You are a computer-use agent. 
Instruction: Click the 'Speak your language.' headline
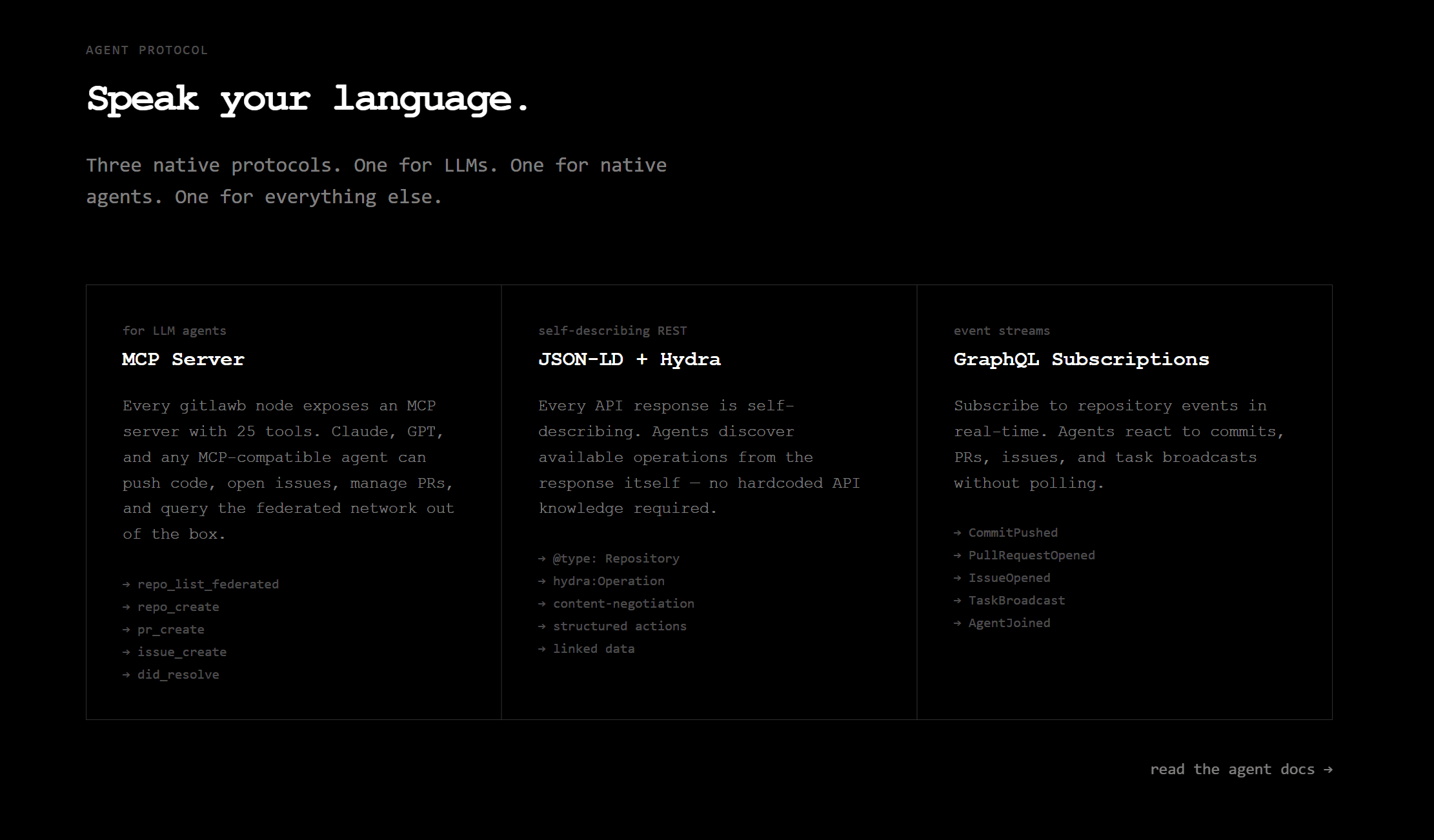coord(308,99)
